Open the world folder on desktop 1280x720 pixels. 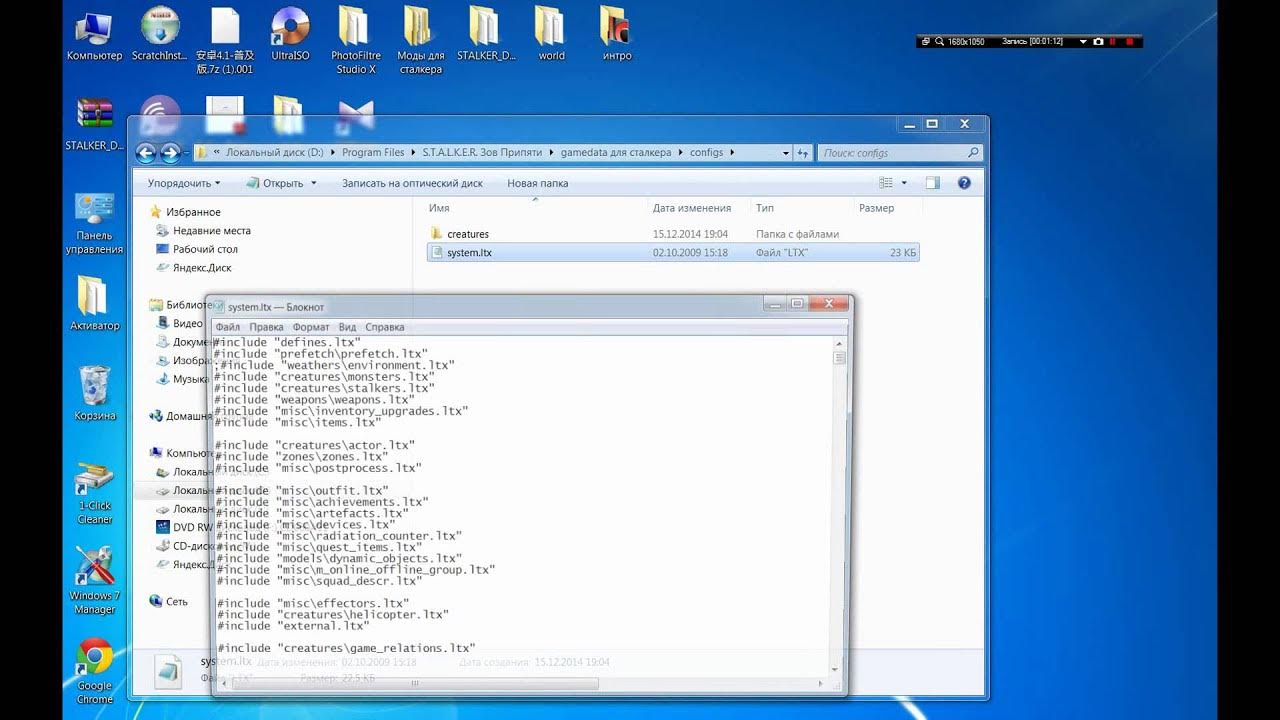[551, 34]
